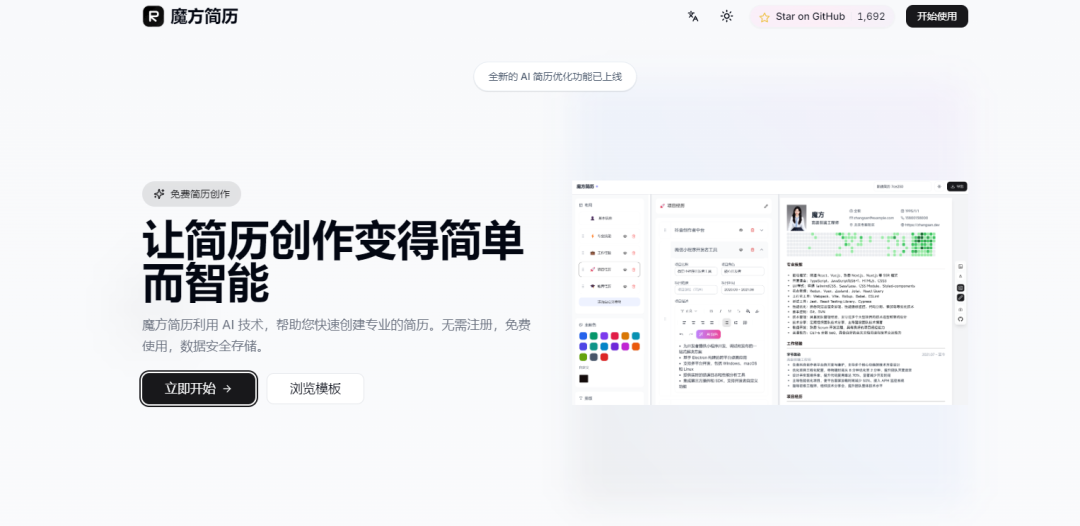The image size is (1080, 526).
Task: Click the 免费简历创作 badge
Action: pos(191,193)
